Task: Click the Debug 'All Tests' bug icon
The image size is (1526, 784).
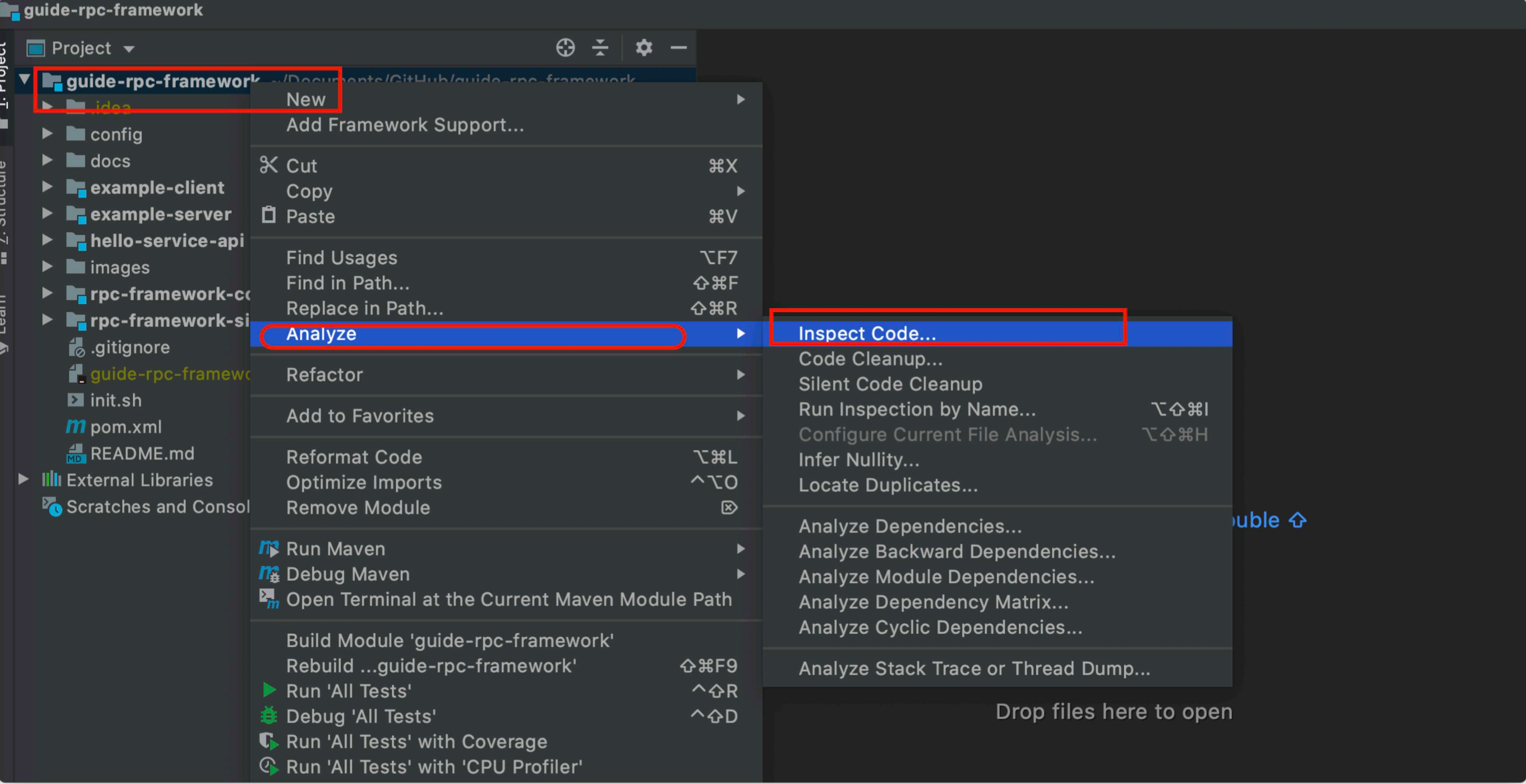Action: 269,715
